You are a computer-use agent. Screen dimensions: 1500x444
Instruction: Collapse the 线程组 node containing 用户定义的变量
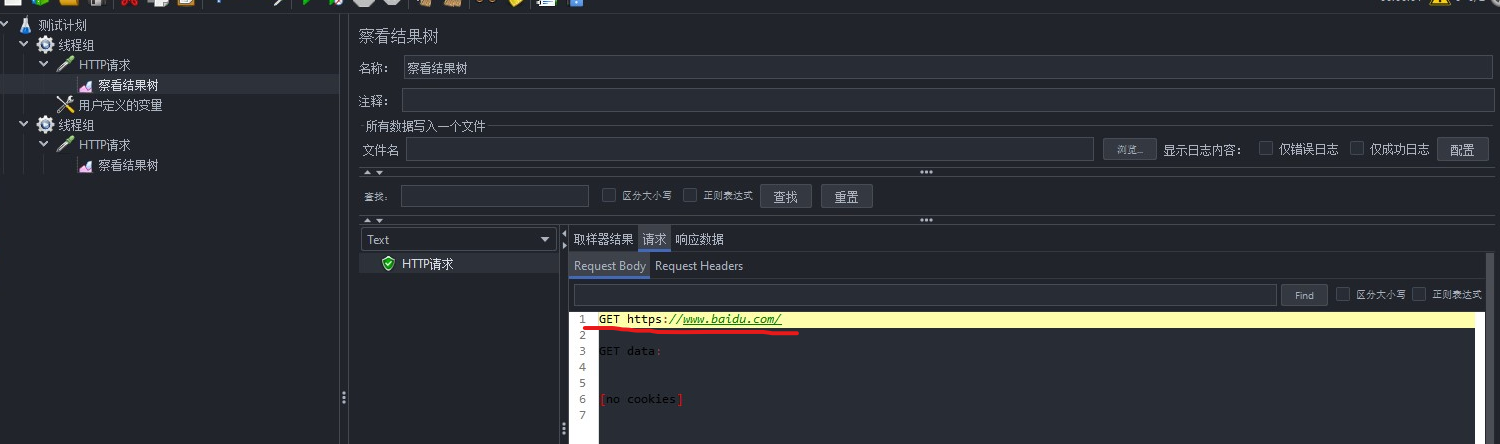click(x=24, y=45)
